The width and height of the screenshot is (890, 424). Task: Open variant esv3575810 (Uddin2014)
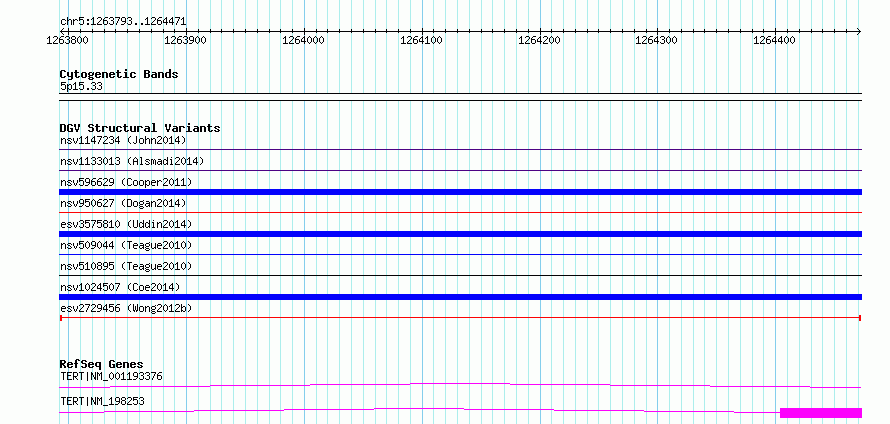(126, 224)
